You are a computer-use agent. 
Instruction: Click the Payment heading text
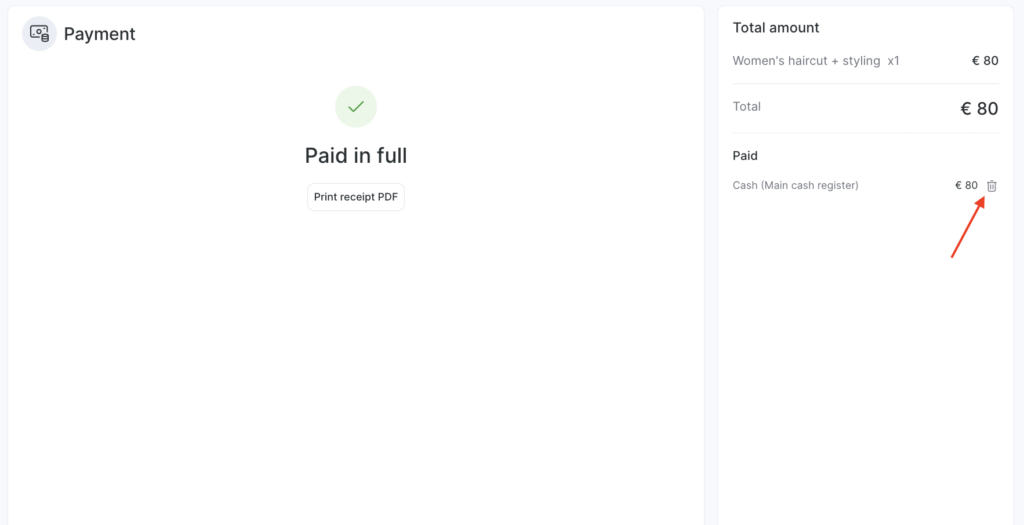coord(100,34)
